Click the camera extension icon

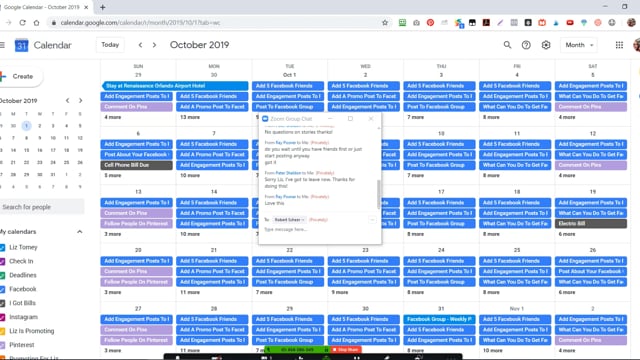[416, 22]
